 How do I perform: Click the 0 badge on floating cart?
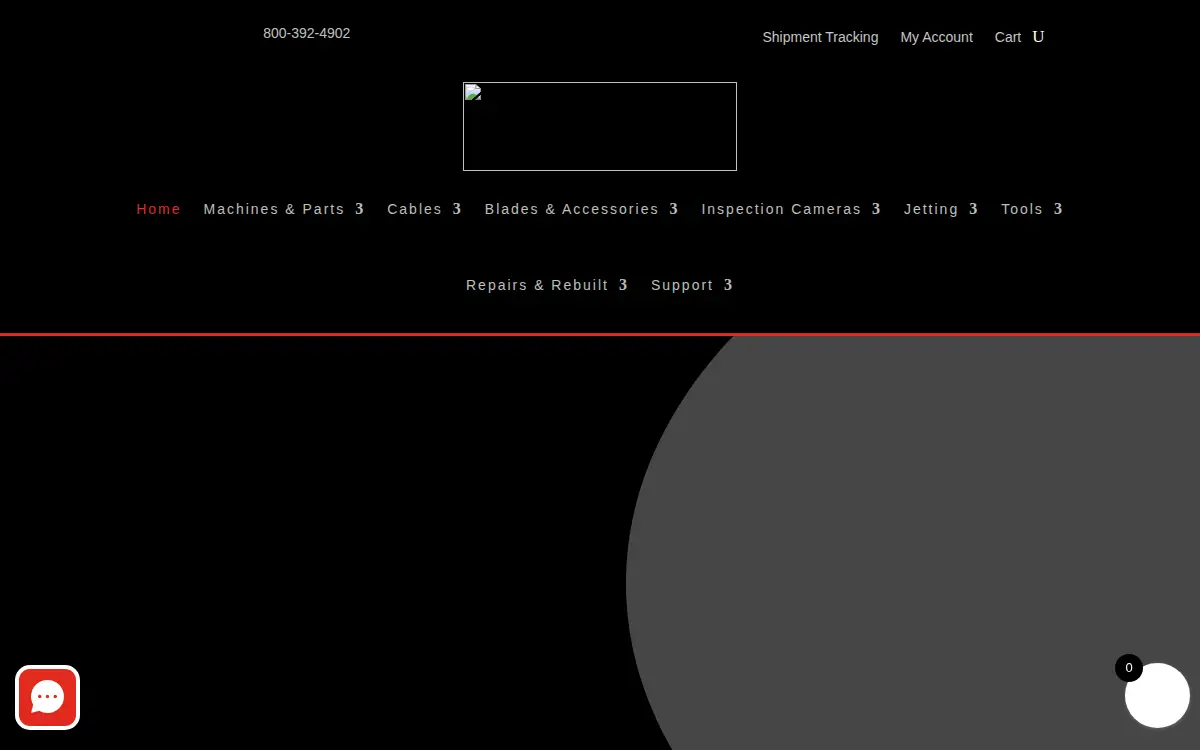pyautogui.click(x=1129, y=668)
